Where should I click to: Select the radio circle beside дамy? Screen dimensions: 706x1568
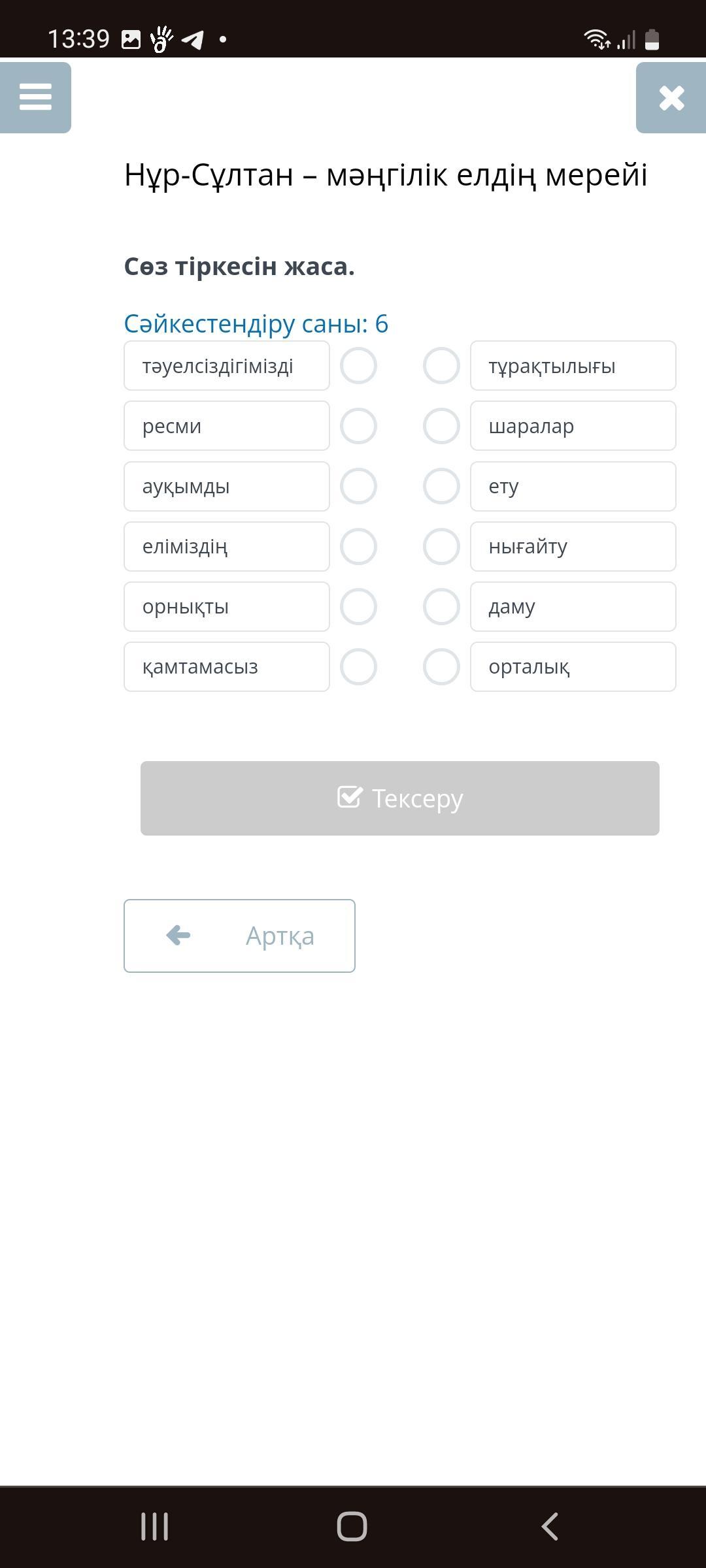point(441,606)
